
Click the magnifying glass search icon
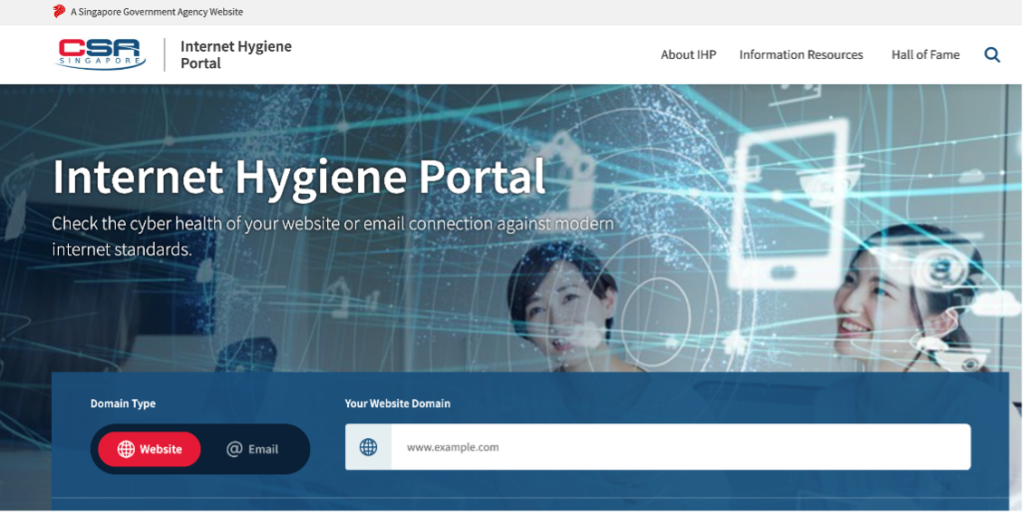pyautogui.click(x=991, y=55)
